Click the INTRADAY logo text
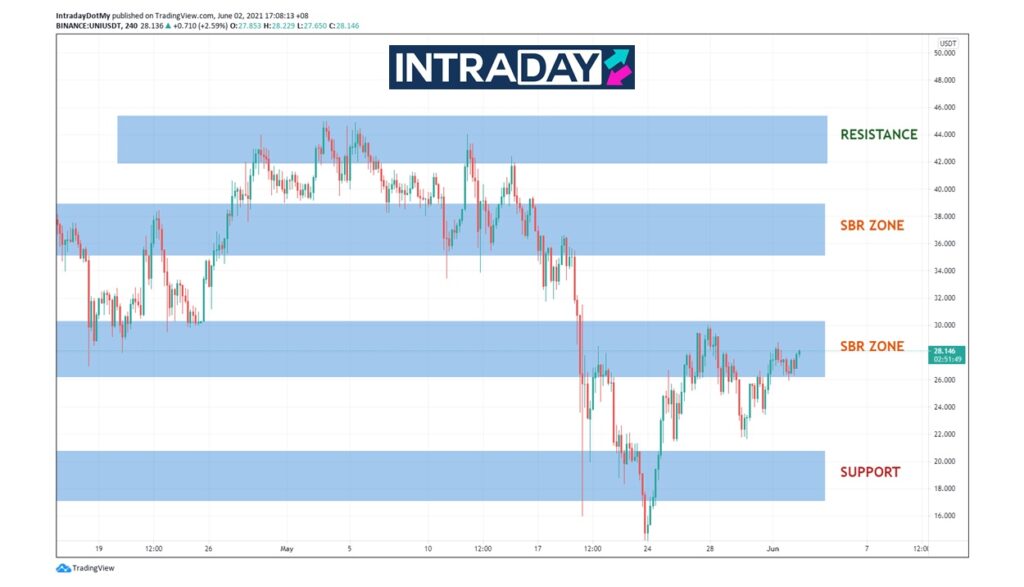1024x587 pixels. [x=495, y=67]
